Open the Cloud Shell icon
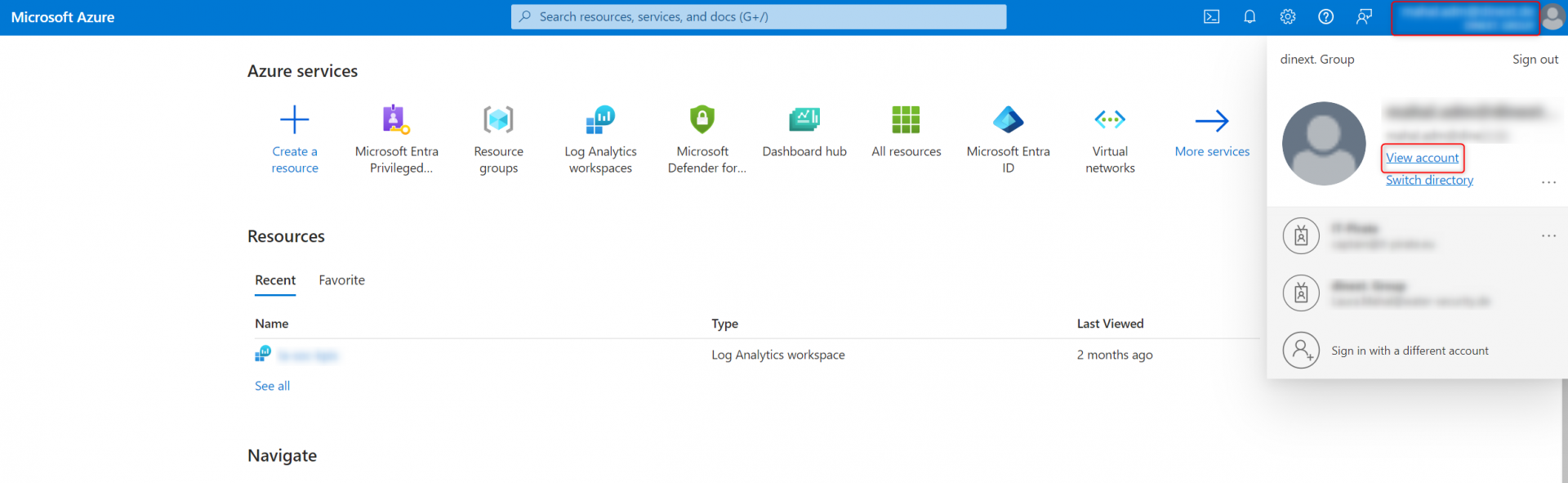Screen dimensions: 1568x483 click(x=1211, y=17)
